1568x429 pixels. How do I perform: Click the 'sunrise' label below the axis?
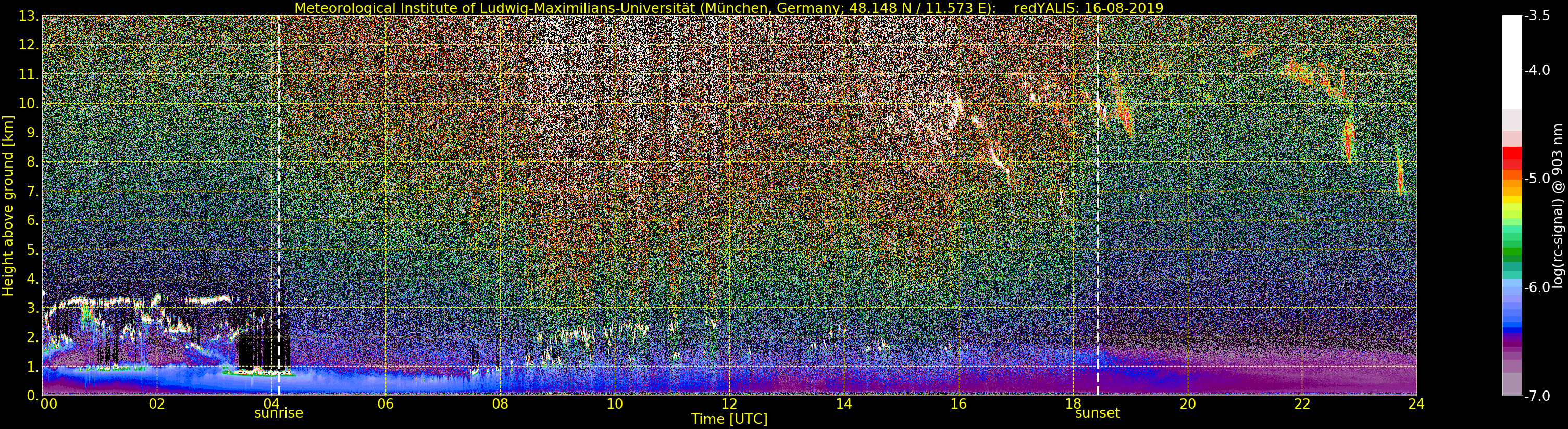tap(278, 413)
